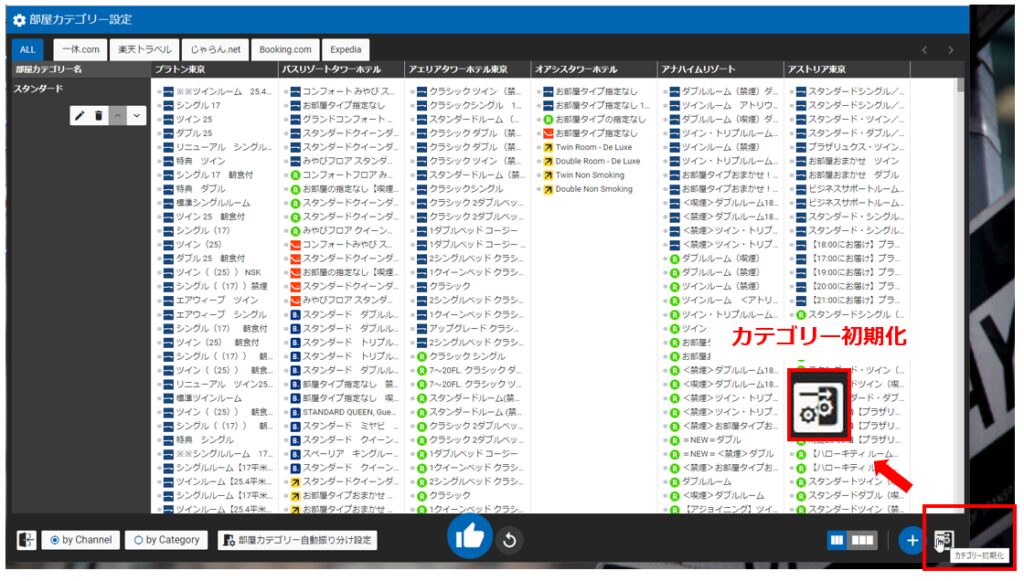Image resolution: width=1024 pixels, height=581 pixels.
Task: Select the by Category radio option
Action: 166,540
